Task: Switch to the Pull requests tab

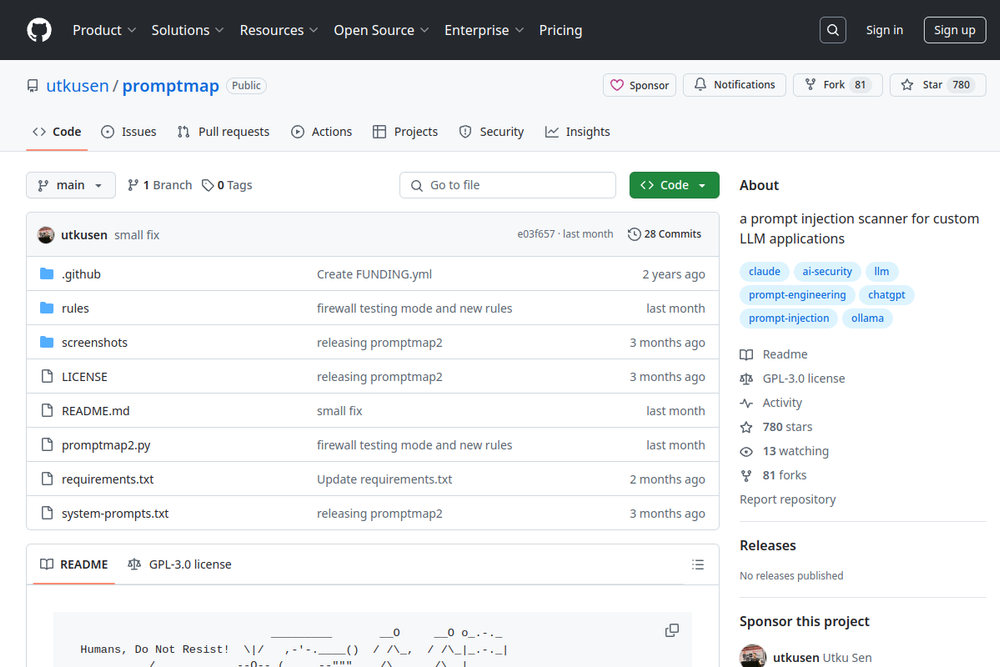Action: [x=223, y=131]
